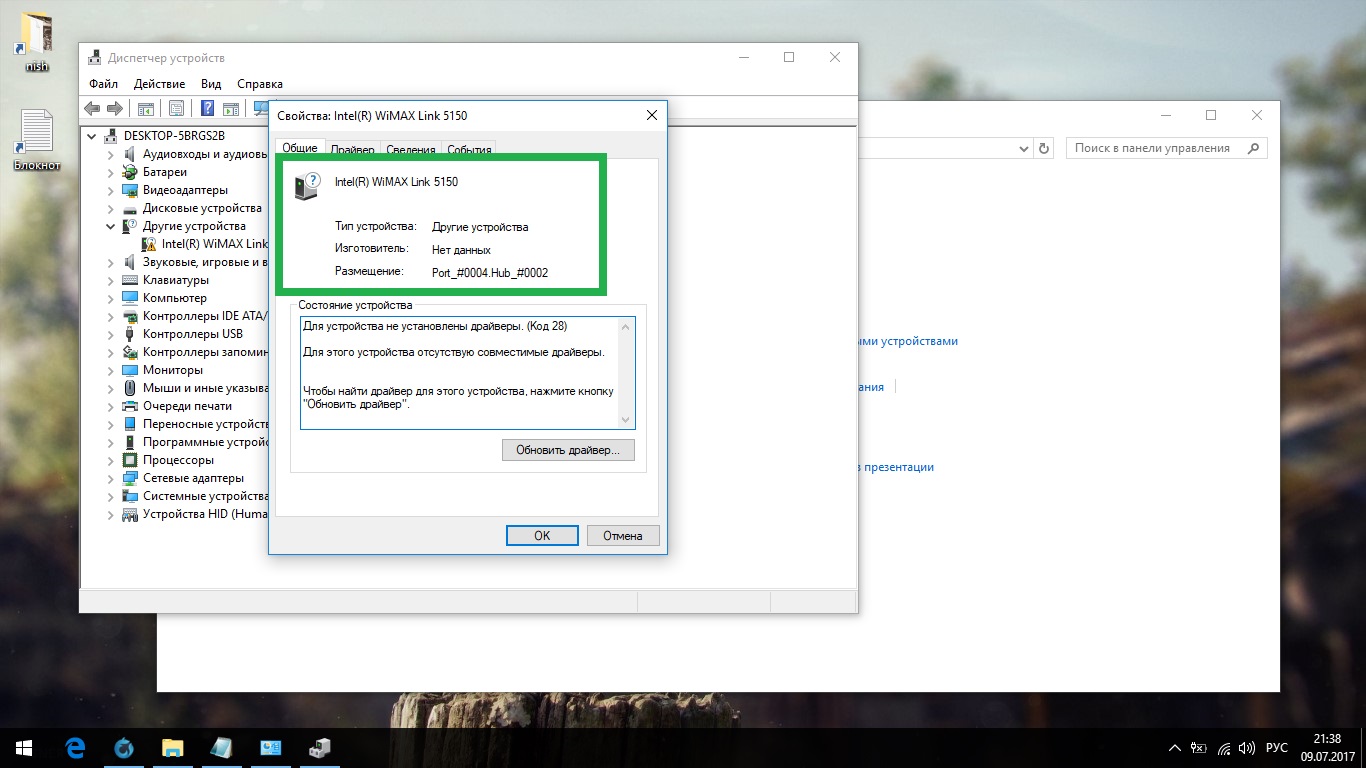Select the Клавиатуры tree item
This screenshot has height=768, width=1366.
[x=176, y=280]
